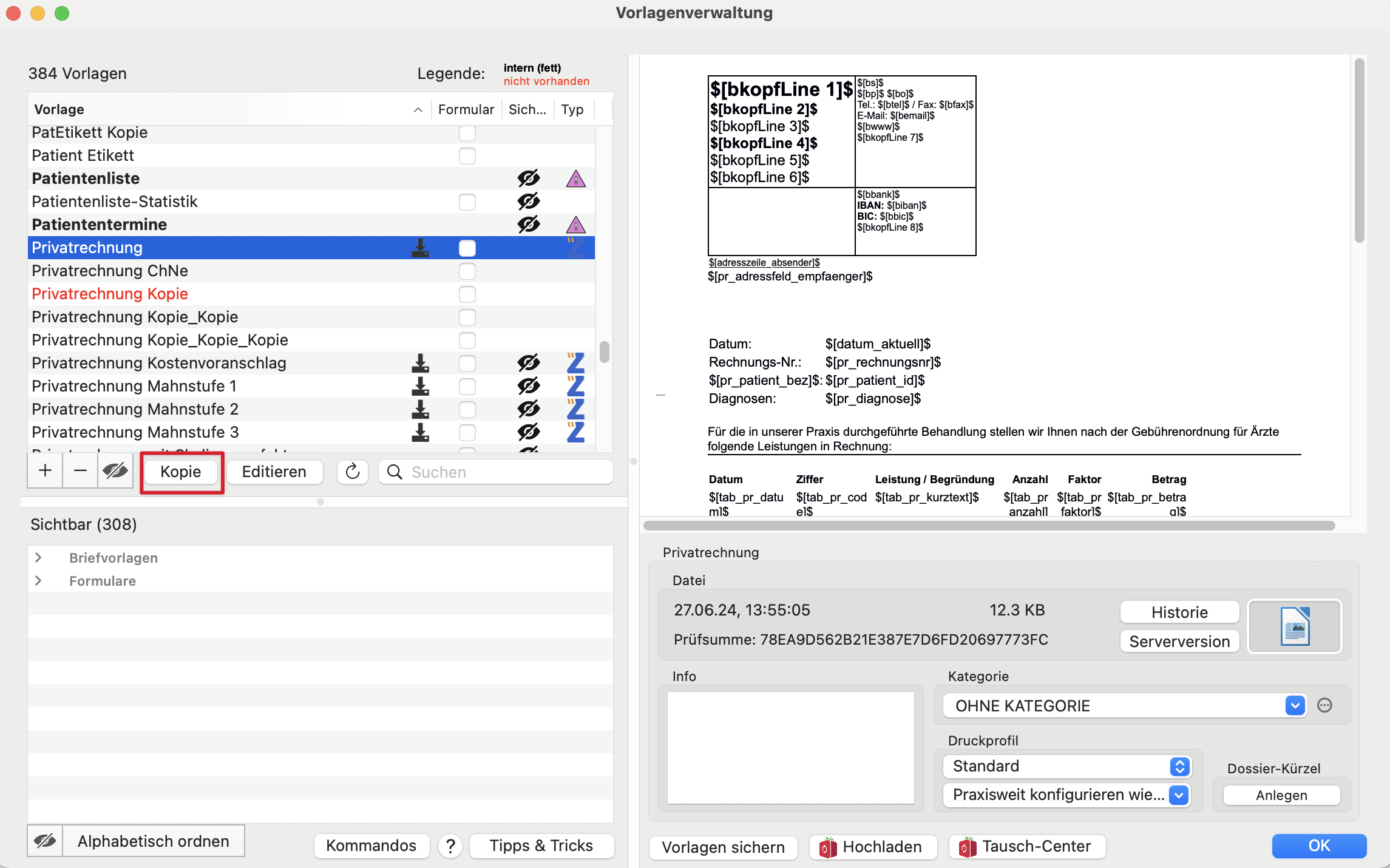
Task: Click the Kopie button
Action: pyautogui.click(x=180, y=472)
